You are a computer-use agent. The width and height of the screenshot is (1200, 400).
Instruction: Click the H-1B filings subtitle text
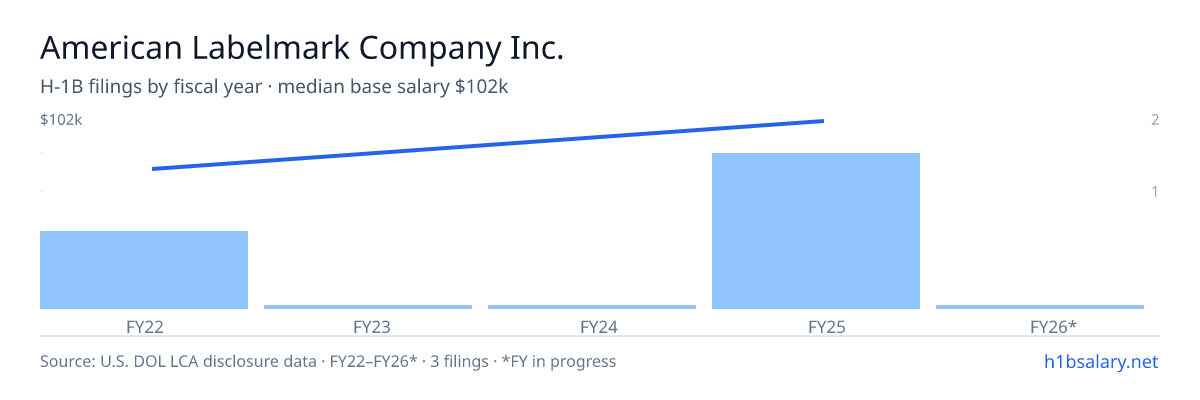point(274,87)
